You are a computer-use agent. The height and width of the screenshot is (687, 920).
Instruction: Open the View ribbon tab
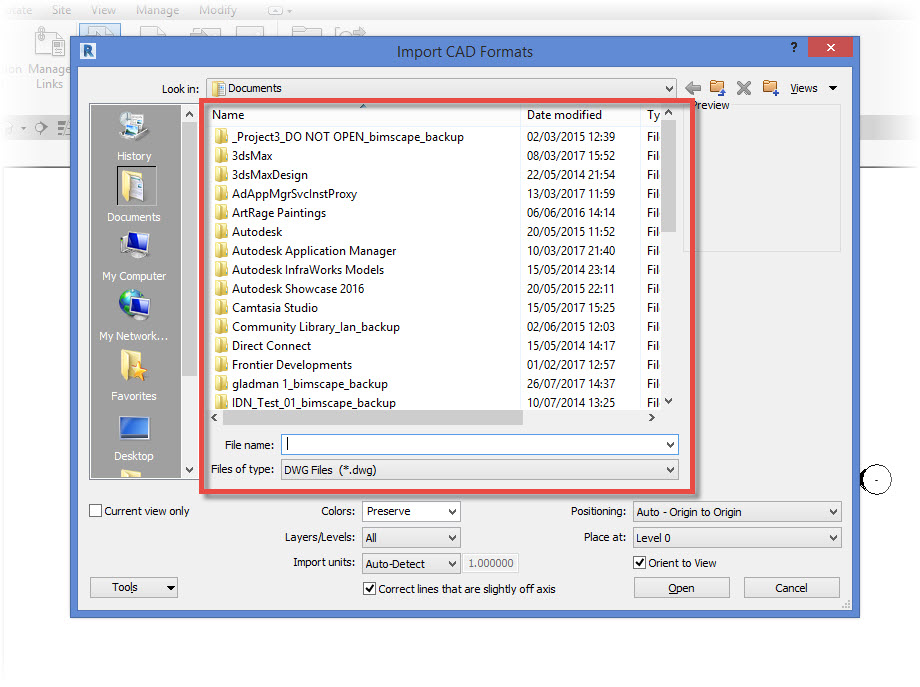click(x=103, y=10)
